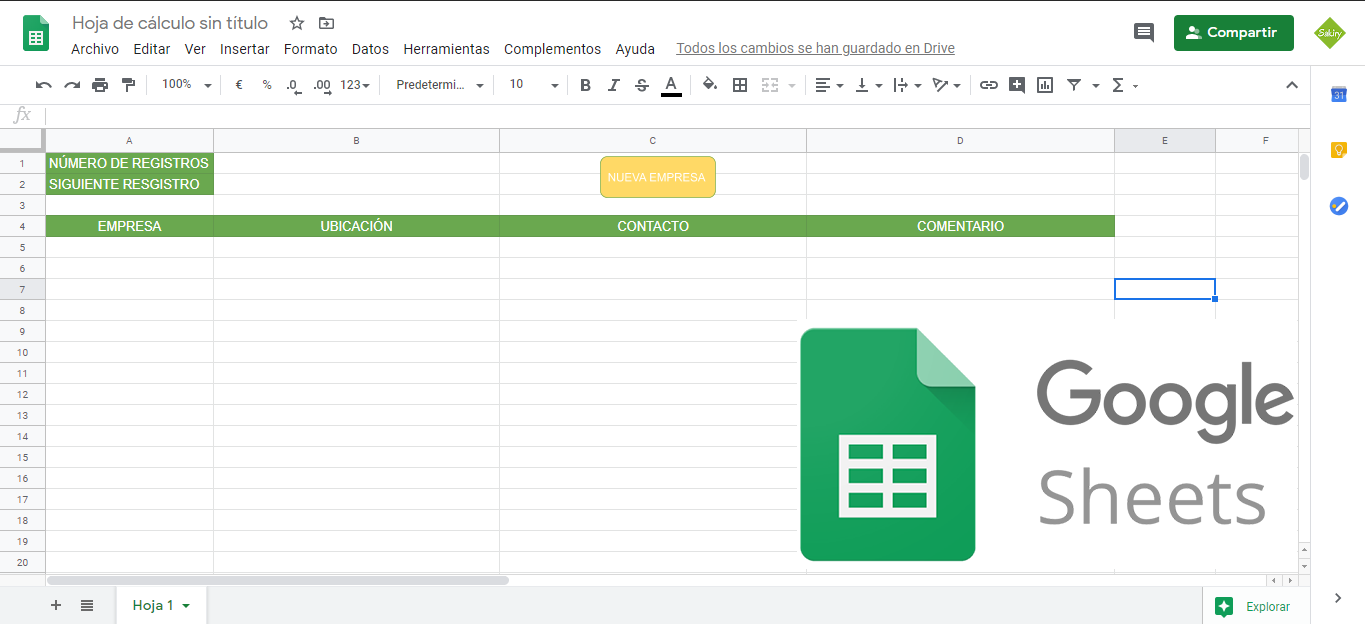Click the account avatar icon
This screenshot has height=624, width=1365.
point(1330,33)
